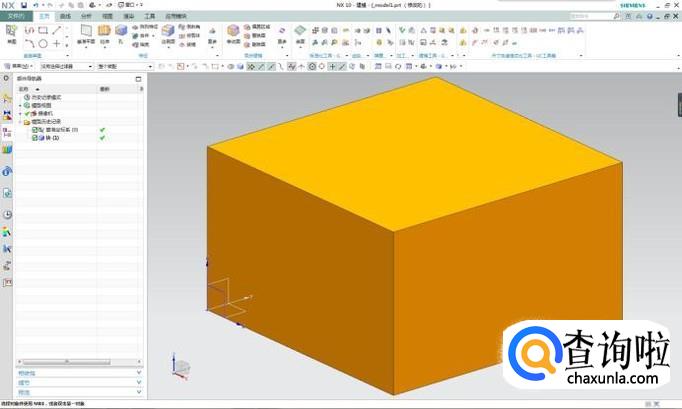
Task: Toggle green checkmark in Block row status column
Action: (102, 137)
